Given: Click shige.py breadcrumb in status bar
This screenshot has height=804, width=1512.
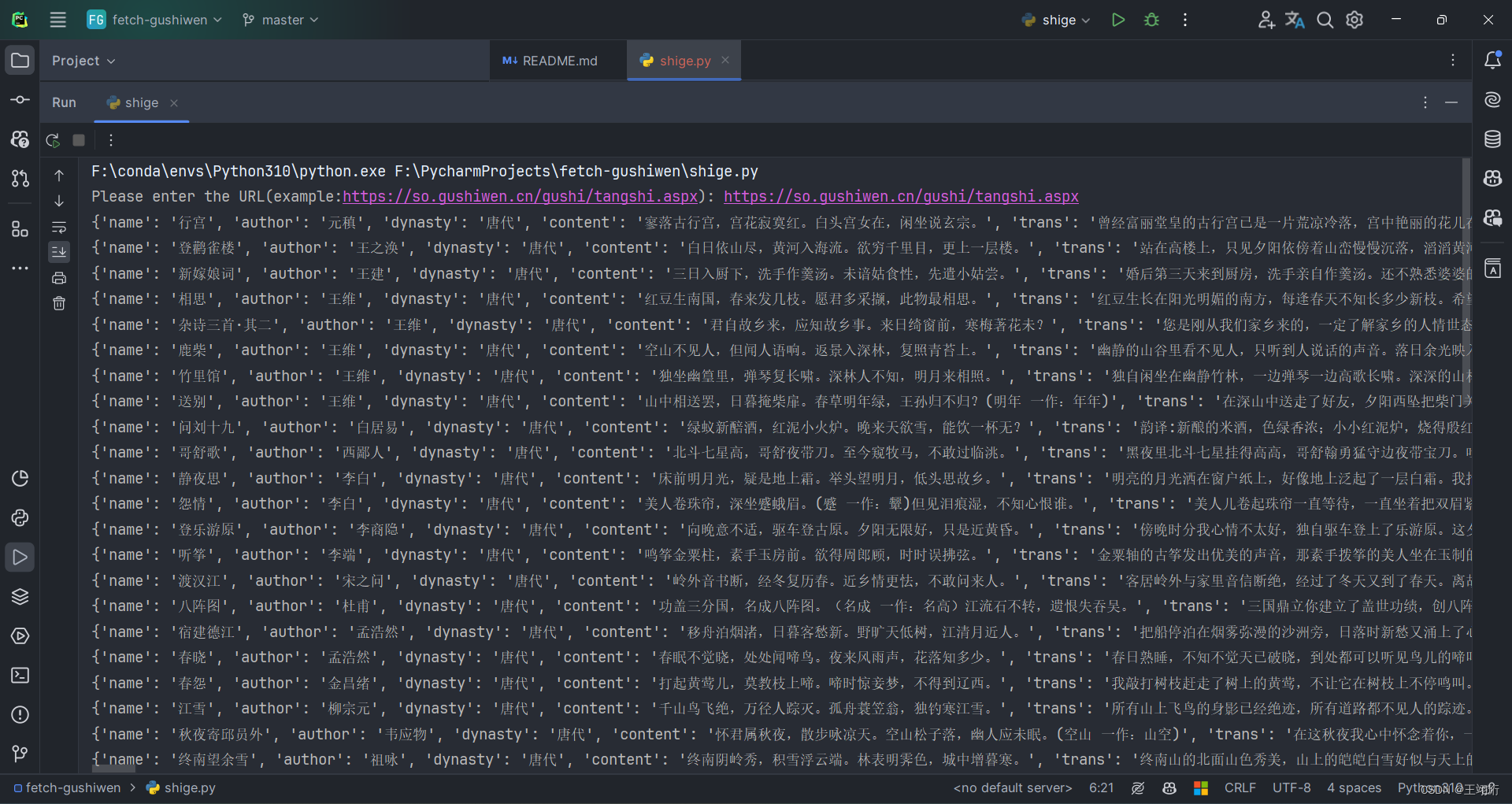Looking at the screenshot, I should point(181,787).
